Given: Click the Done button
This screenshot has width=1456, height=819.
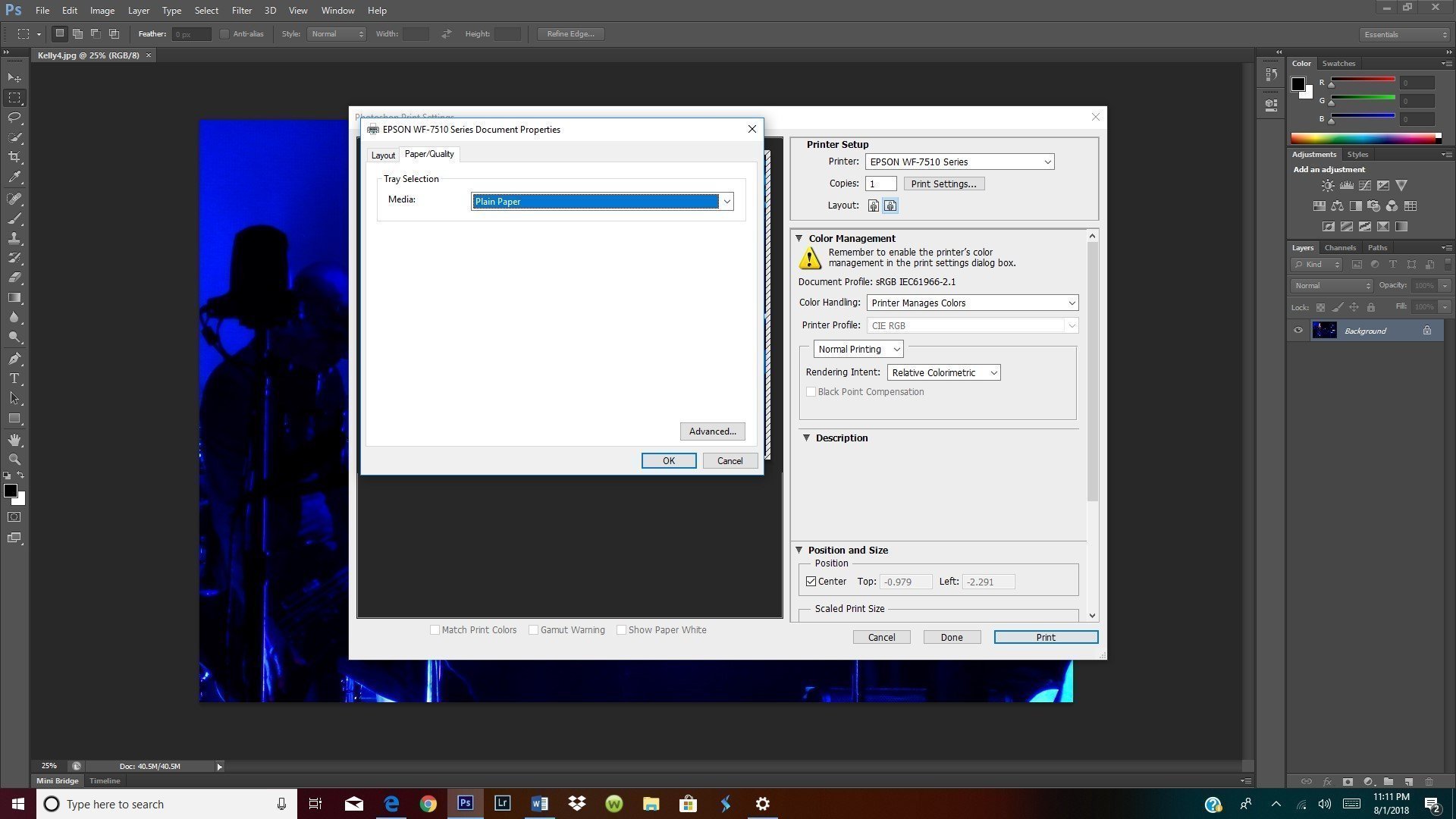Looking at the screenshot, I should 952,638.
